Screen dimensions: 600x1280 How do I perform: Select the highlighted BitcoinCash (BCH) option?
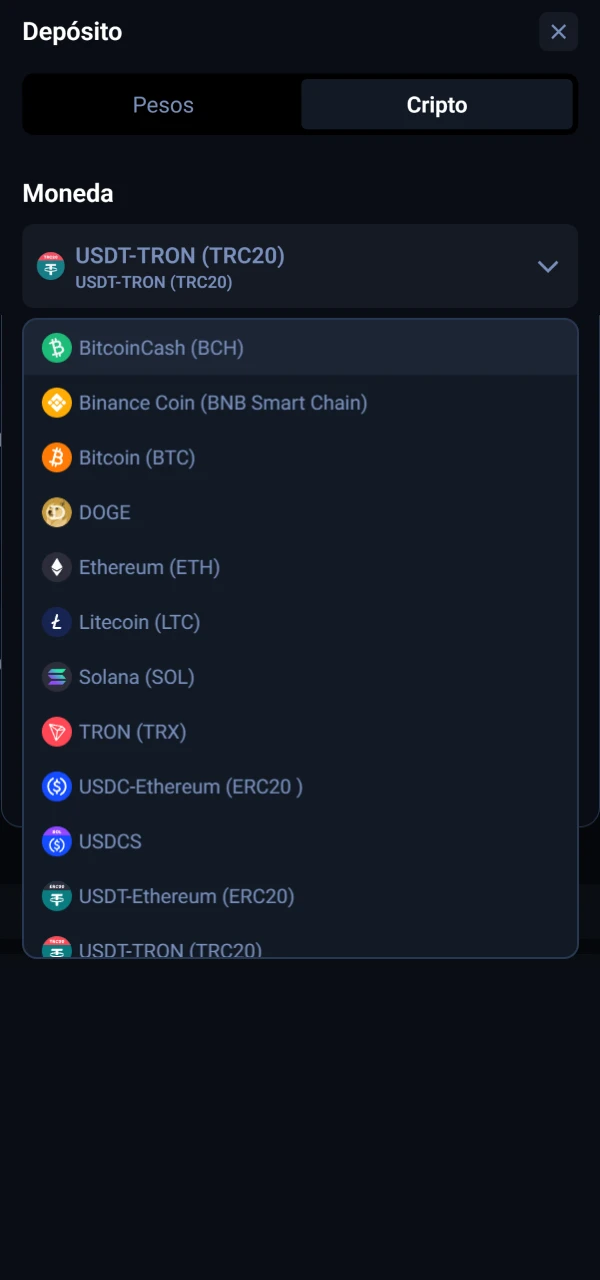coord(160,347)
